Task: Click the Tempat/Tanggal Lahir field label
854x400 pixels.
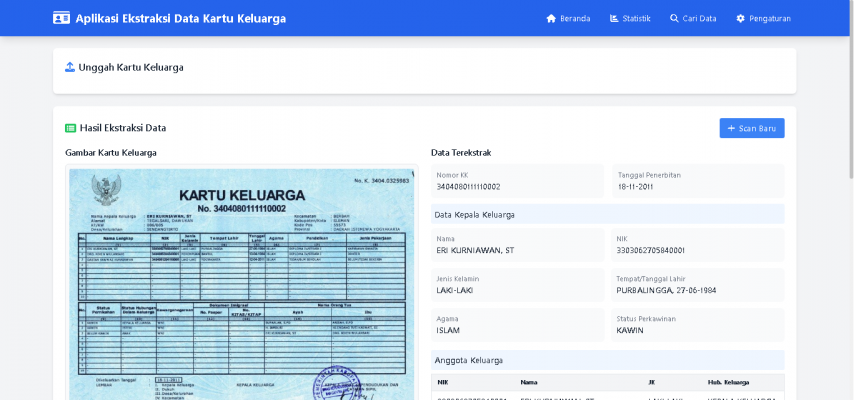Action: pos(650,279)
